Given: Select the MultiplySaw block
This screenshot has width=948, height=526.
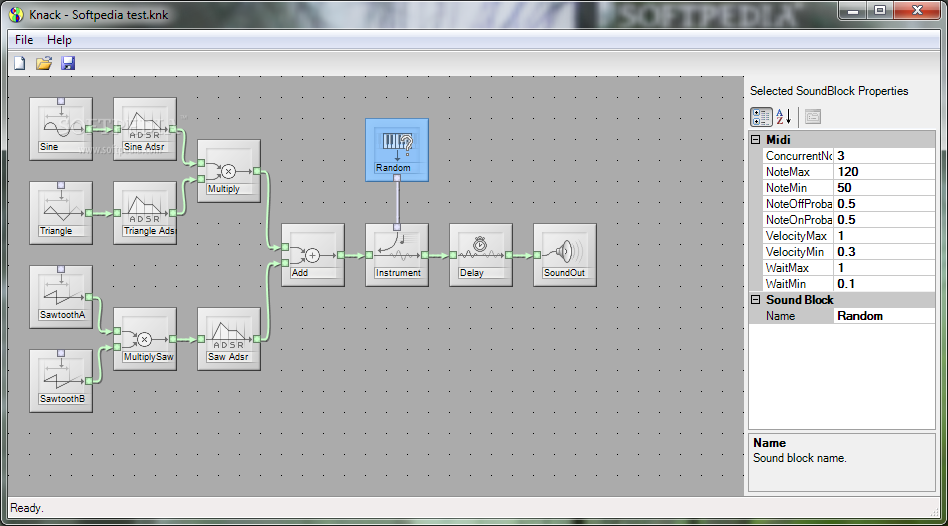Looking at the screenshot, I should click(x=145, y=339).
